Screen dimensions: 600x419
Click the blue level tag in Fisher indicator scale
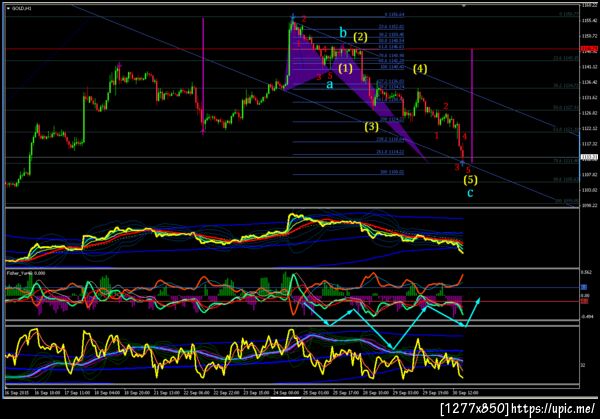pos(584,287)
